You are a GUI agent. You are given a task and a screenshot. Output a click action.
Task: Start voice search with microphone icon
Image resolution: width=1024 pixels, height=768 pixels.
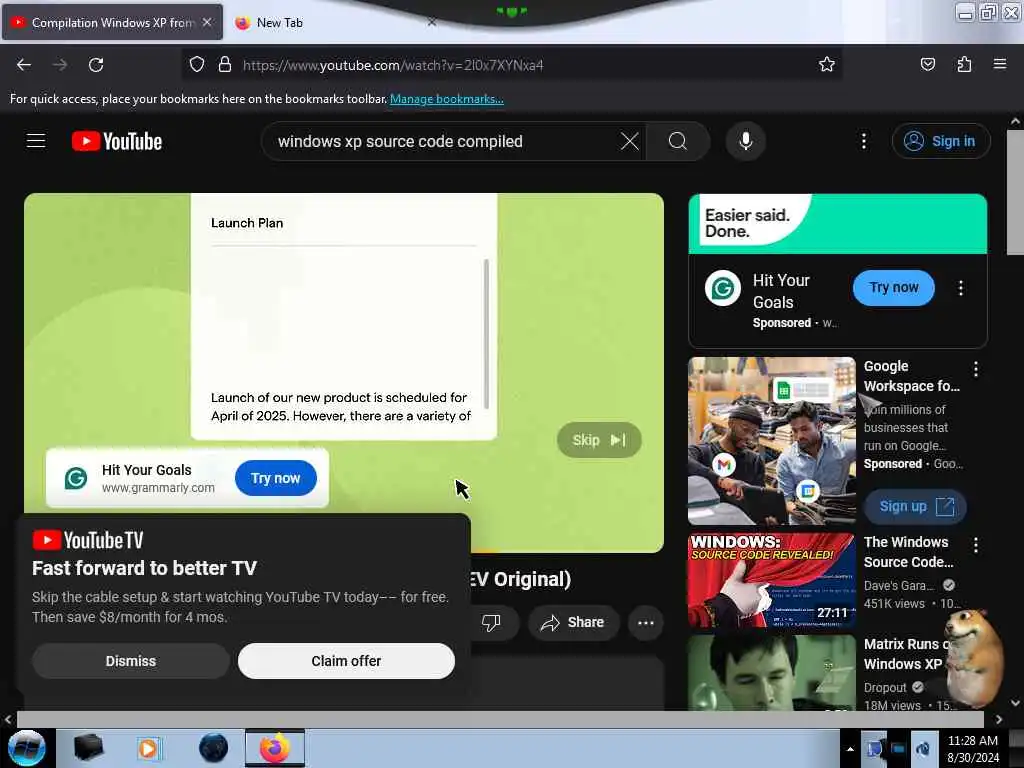745,141
